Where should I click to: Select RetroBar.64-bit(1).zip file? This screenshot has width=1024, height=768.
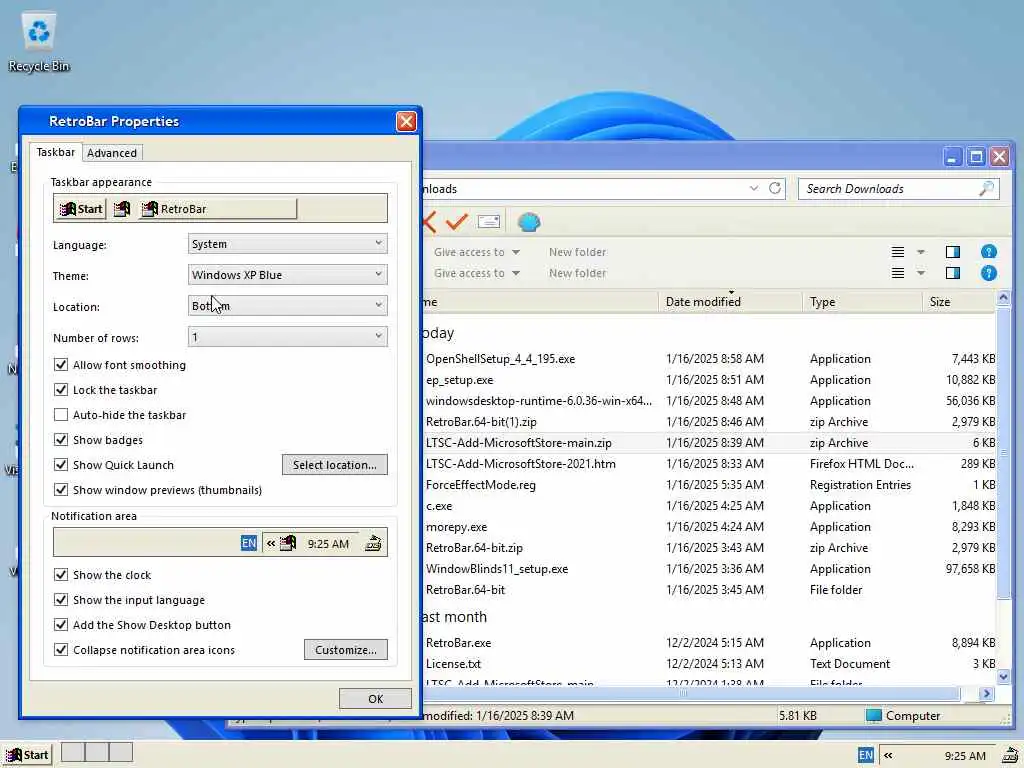pos(481,422)
